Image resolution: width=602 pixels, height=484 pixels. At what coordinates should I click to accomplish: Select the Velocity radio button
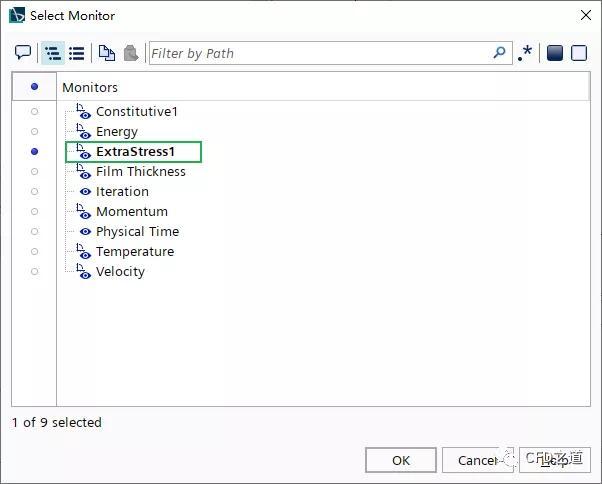35,271
